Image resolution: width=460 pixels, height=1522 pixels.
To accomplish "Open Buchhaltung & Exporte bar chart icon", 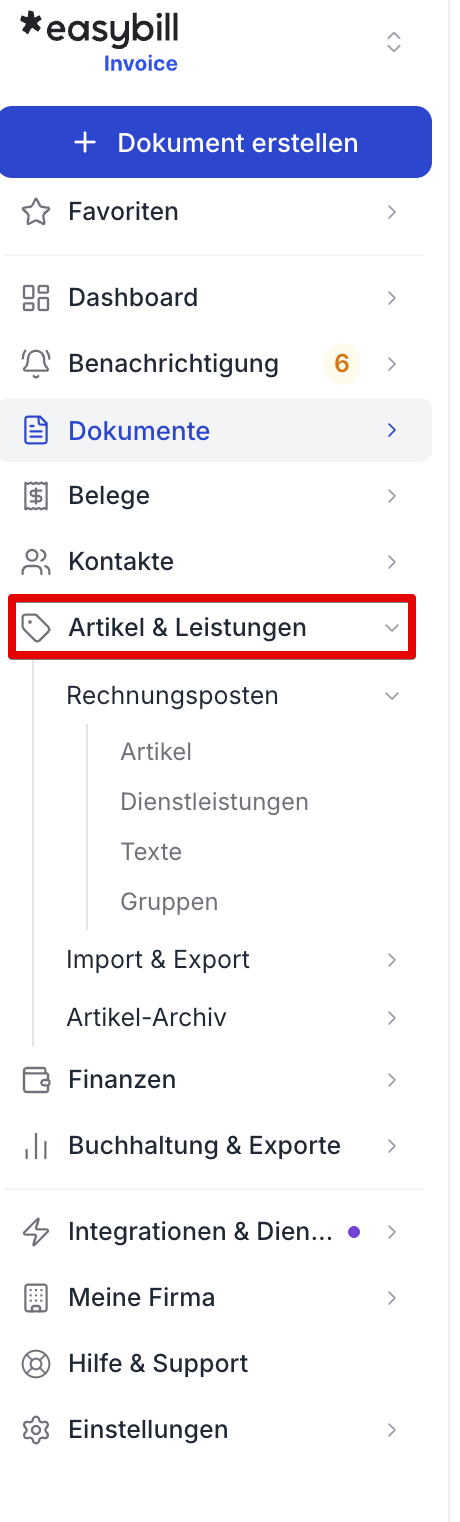I will (36, 1146).
